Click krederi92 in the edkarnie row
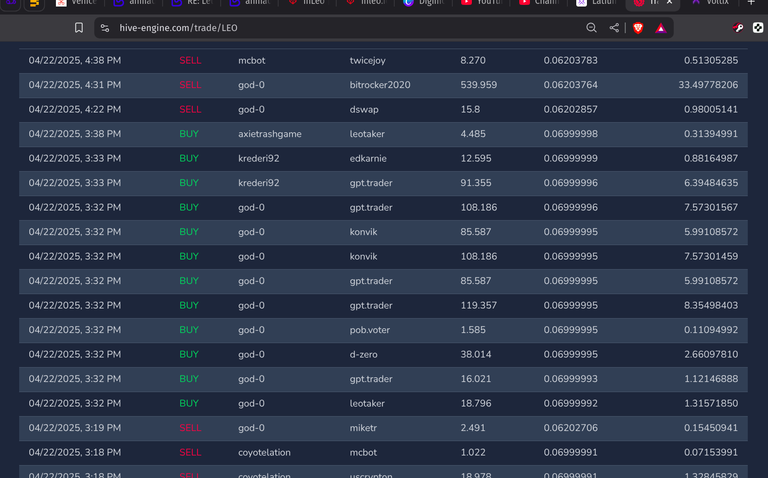This screenshot has width=768, height=478. tap(259, 159)
